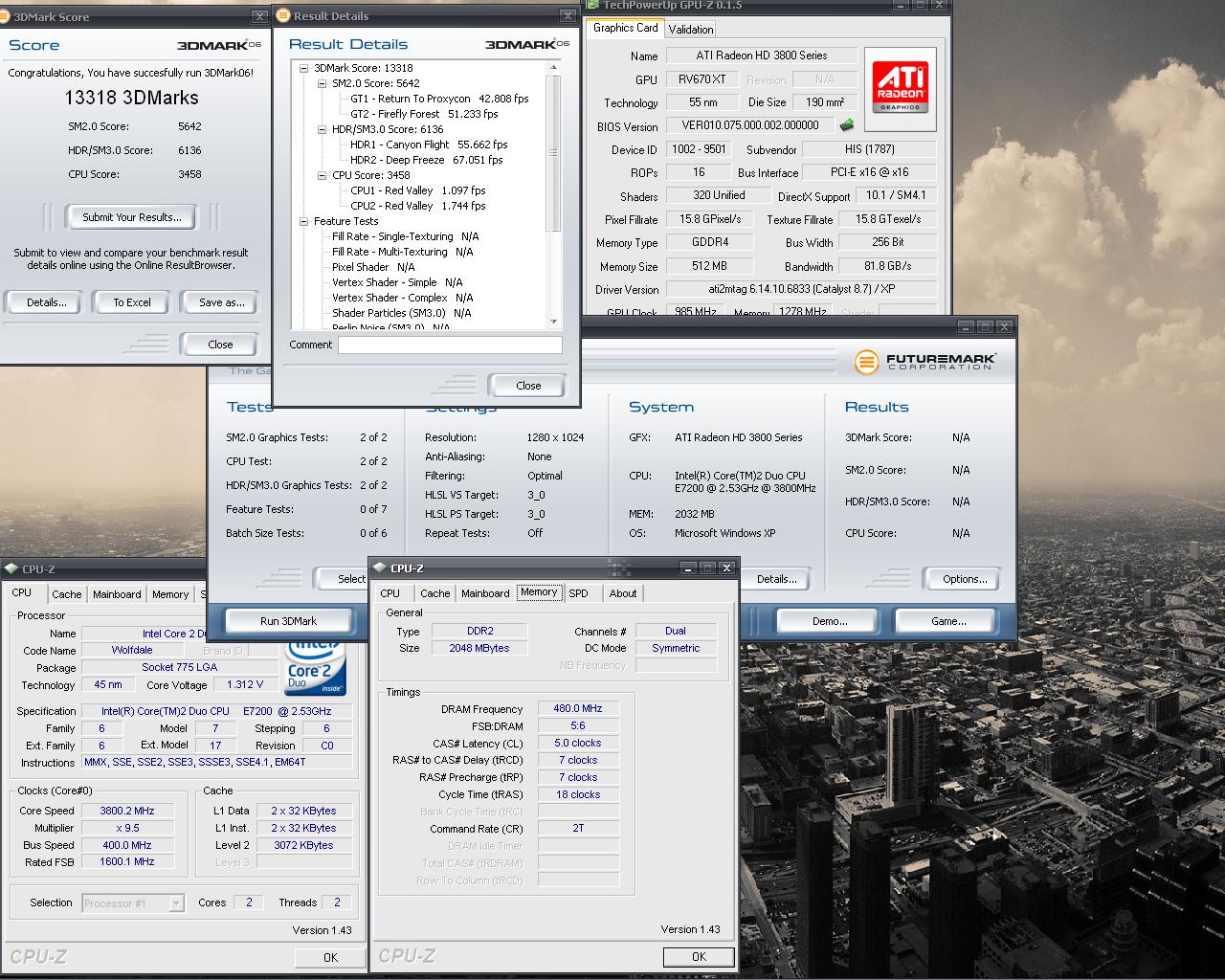Click the Select button in 3DMark Tests
The image size is (1225, 980).
pyautogui.click(x=344, y=579)
